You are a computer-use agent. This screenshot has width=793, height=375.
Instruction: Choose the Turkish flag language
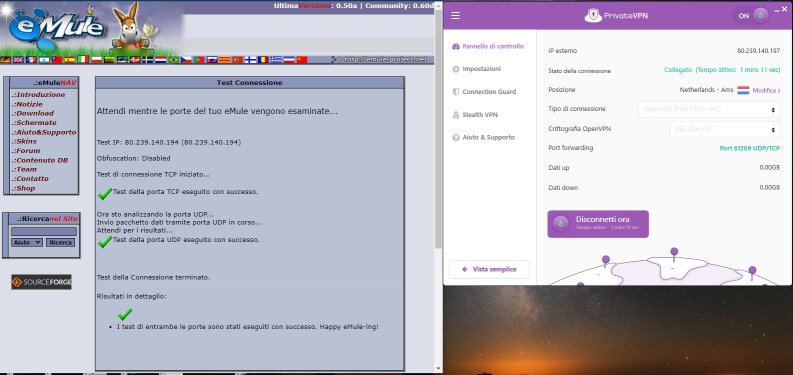238,60
